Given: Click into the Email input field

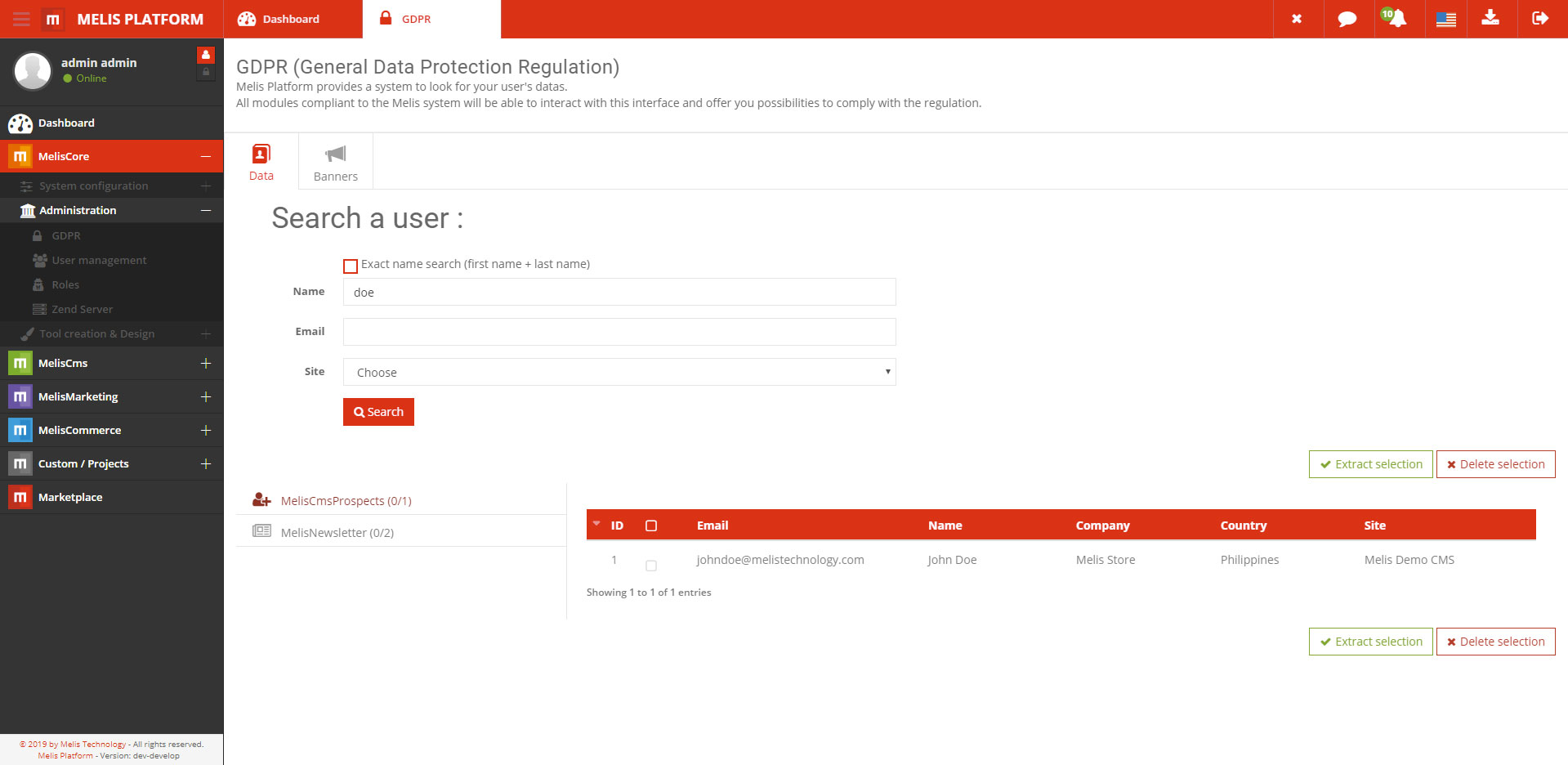Looking at the screenshot, I should pos(619,332).
